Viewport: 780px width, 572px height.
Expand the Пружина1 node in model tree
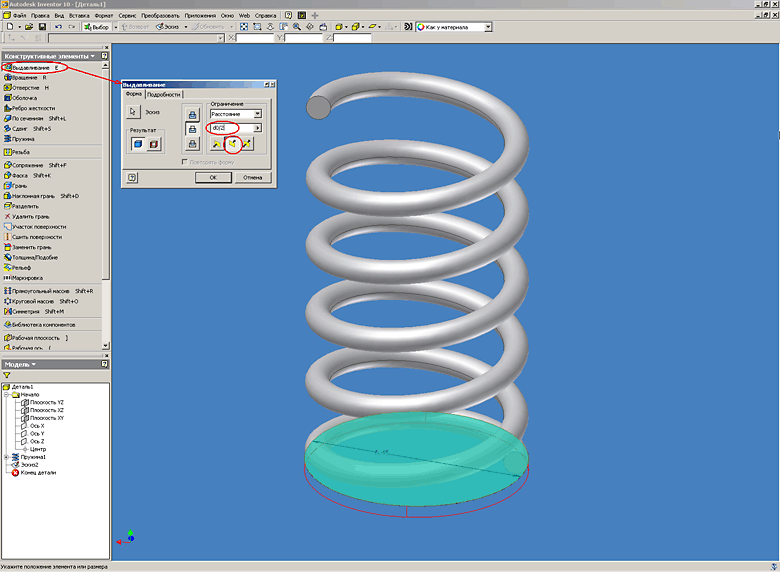coord(6,457)
